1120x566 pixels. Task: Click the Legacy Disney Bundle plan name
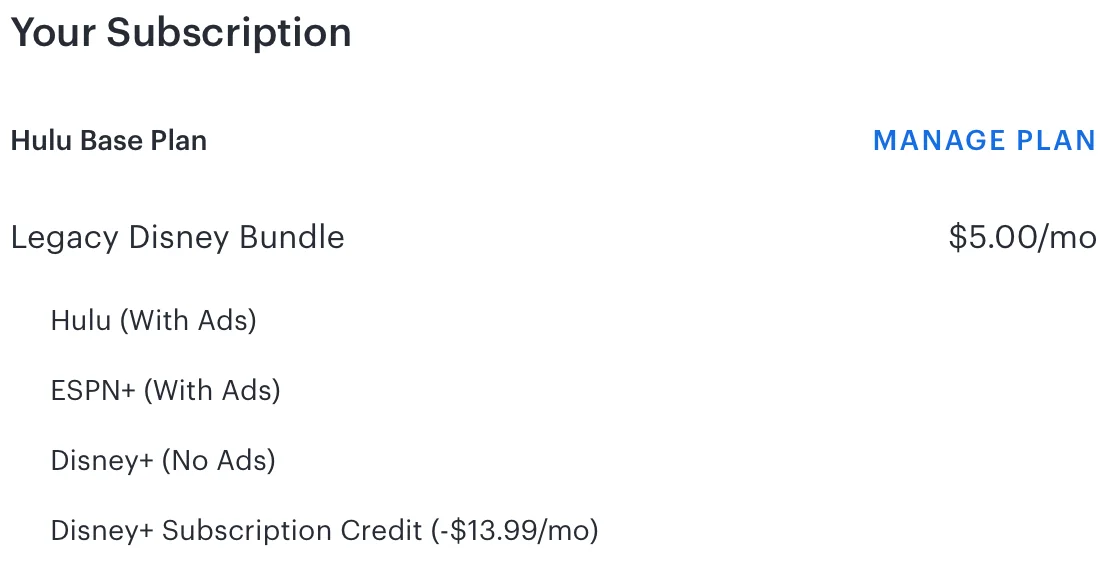(x=177, y=238)
